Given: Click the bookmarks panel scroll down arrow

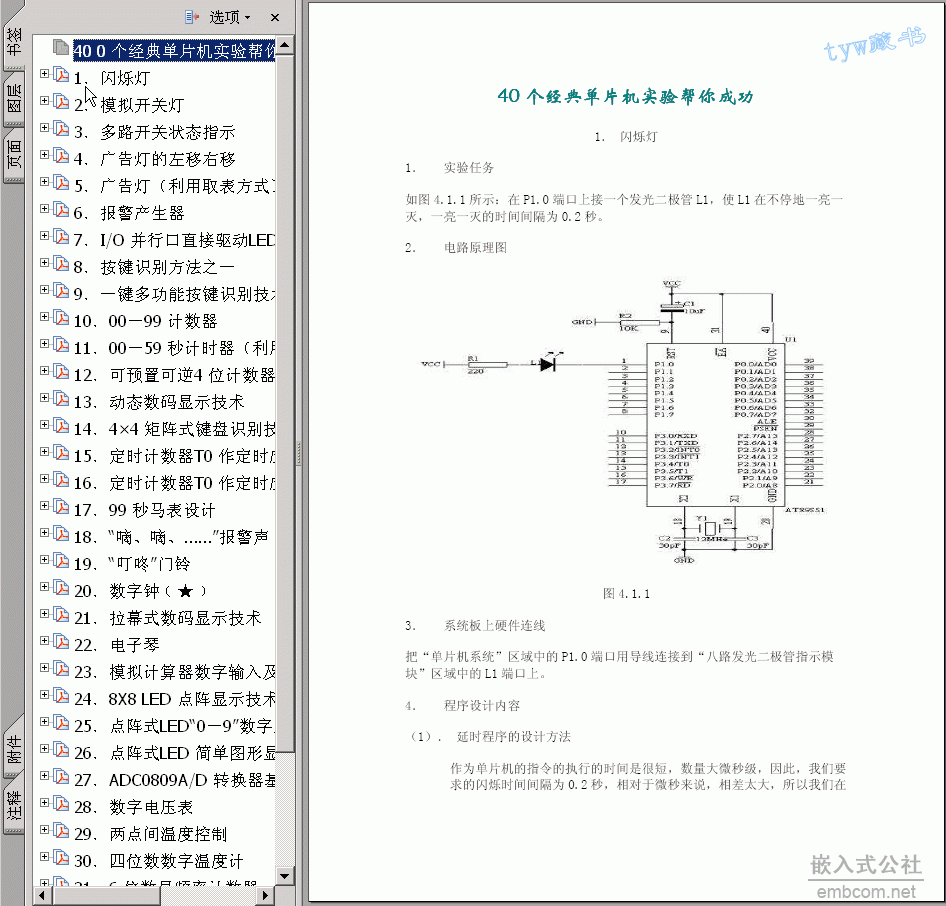Looking at the screenshot, I should pos(284,876).
